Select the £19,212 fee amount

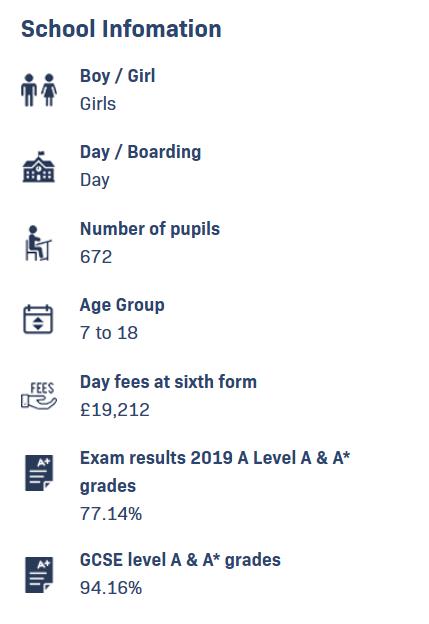(x=115, y=410)
